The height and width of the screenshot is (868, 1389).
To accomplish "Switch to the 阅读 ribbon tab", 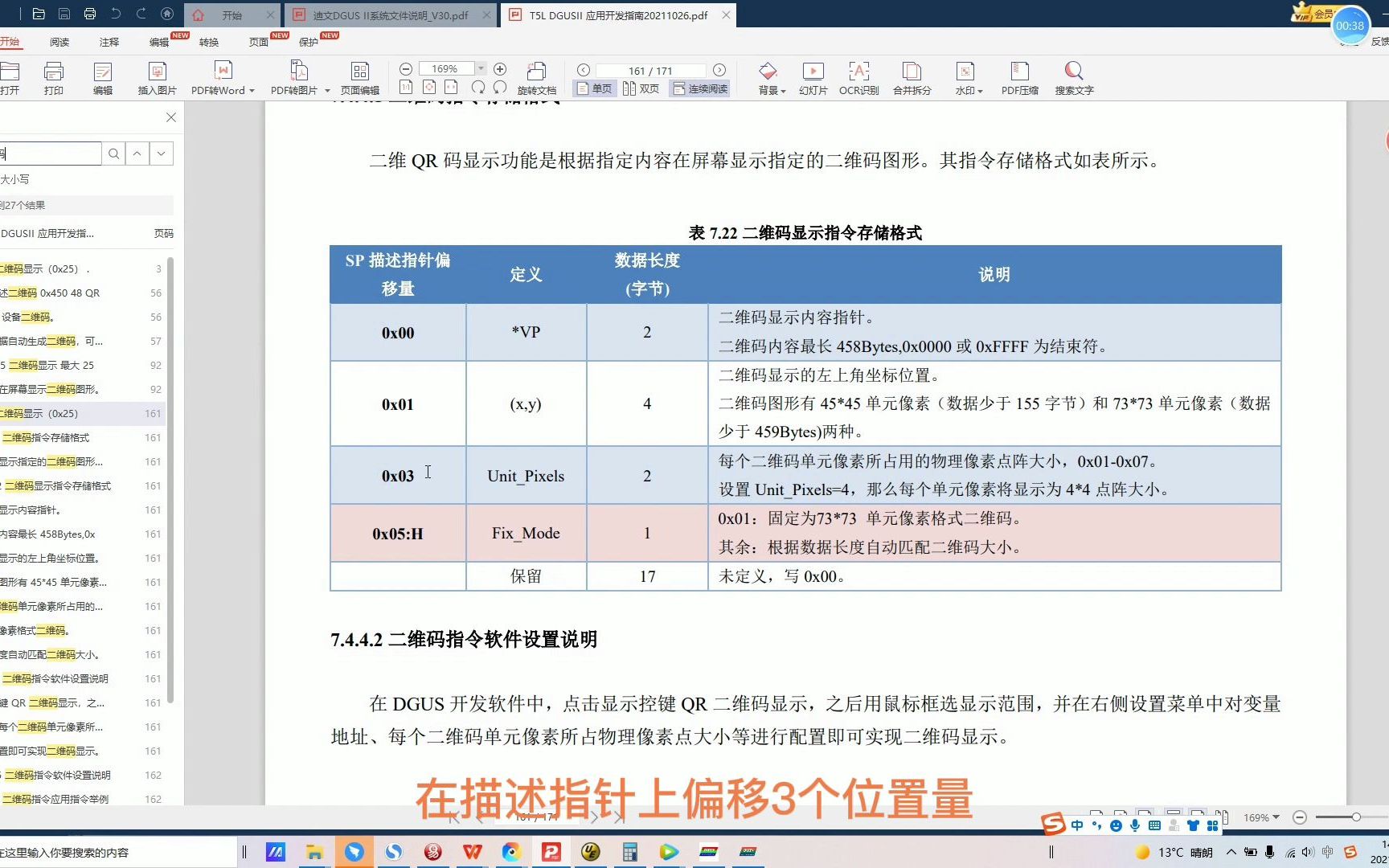I will (x=59, y=41).
